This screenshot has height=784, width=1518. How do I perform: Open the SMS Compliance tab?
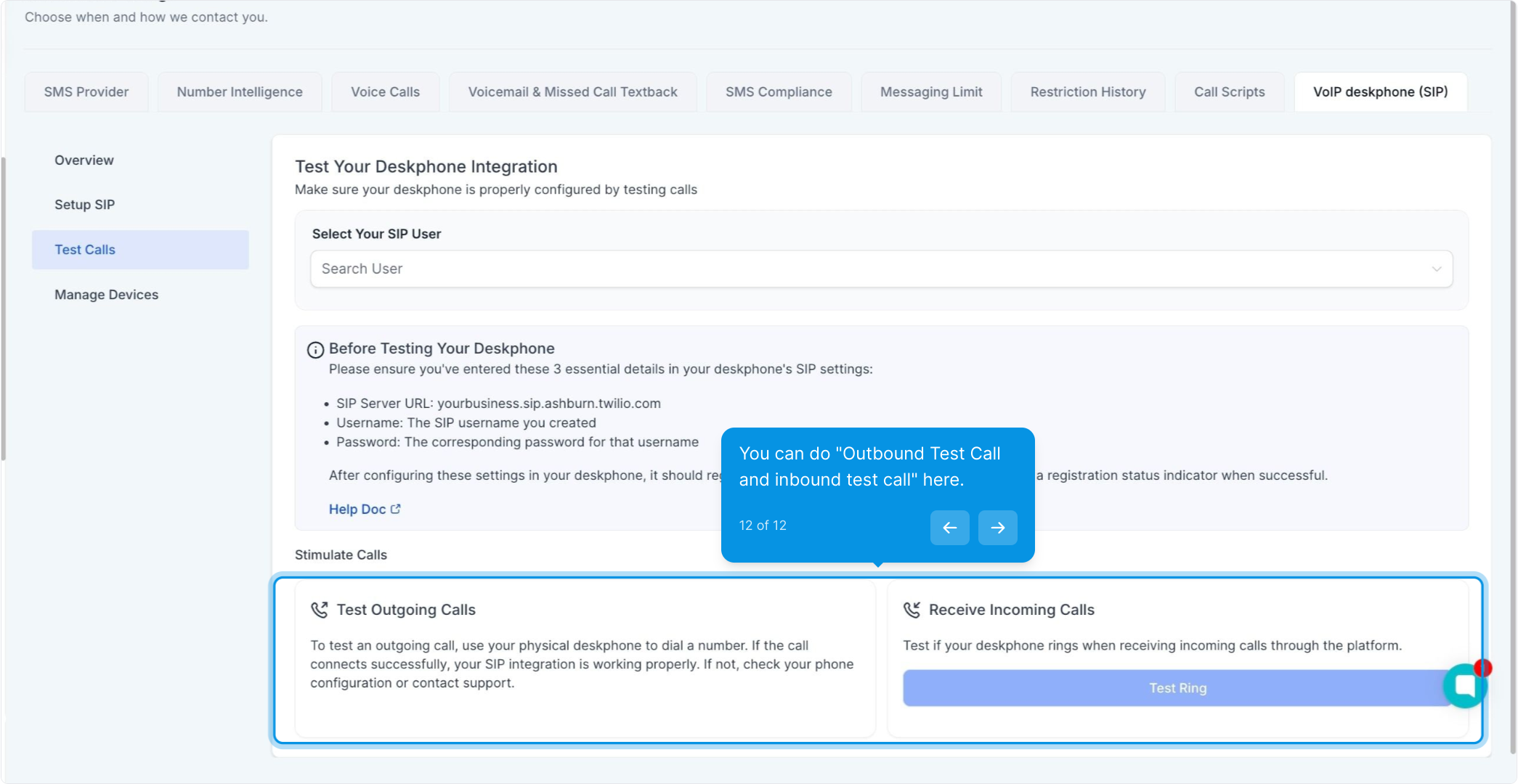pyautogui.click(x=779, y=92)
